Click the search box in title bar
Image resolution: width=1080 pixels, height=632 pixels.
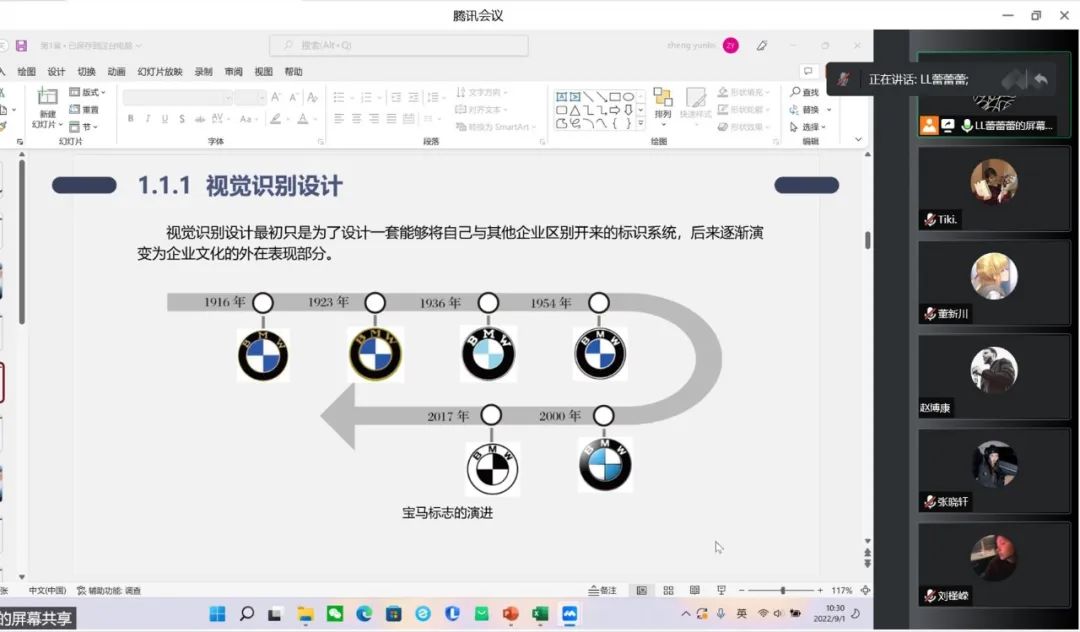point(400,46)
